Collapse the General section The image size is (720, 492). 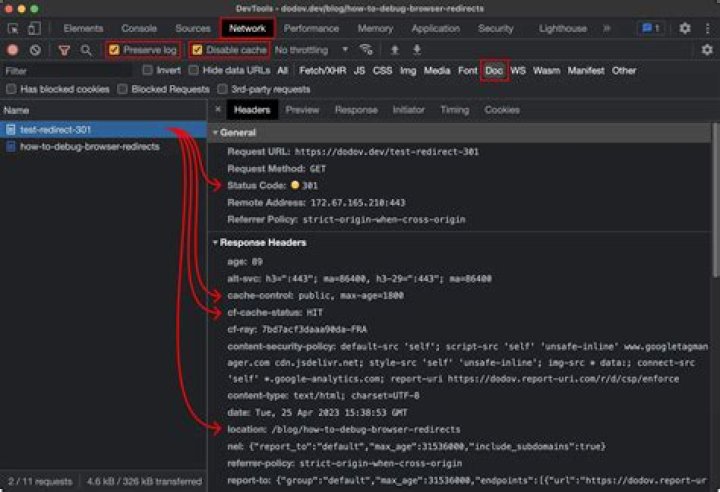pyautogui.click(x=215, y=133)
